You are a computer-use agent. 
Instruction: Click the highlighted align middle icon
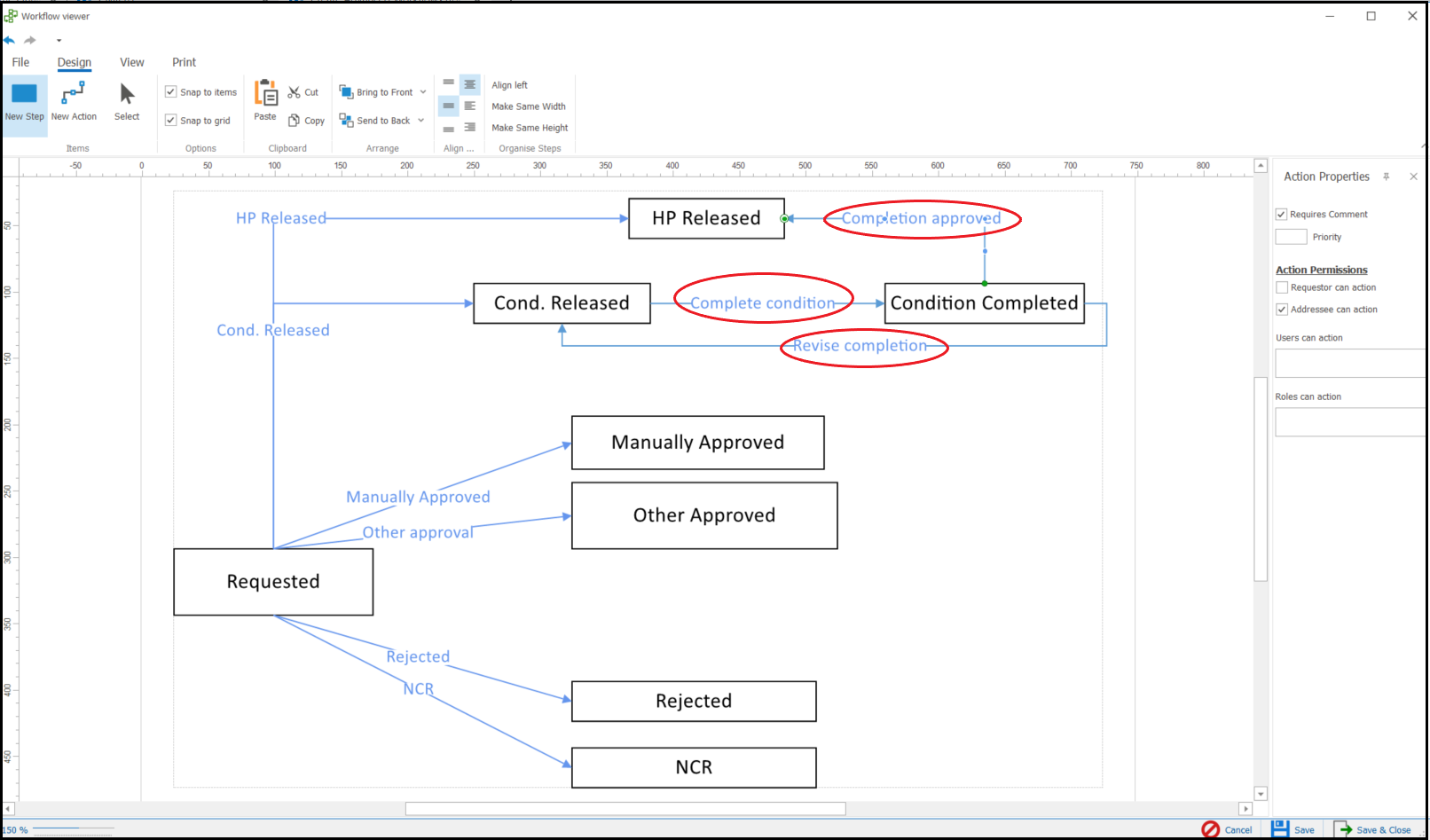coord(449,106)
